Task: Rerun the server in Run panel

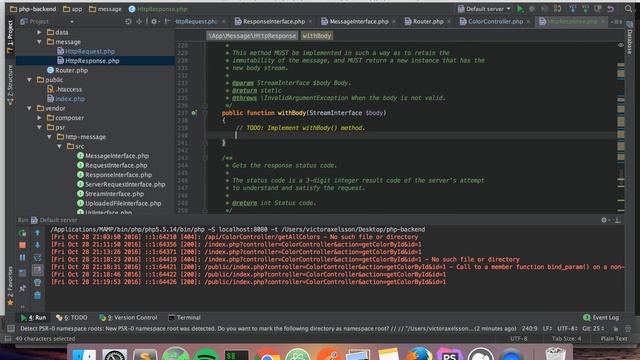Action: pos(22,233)
